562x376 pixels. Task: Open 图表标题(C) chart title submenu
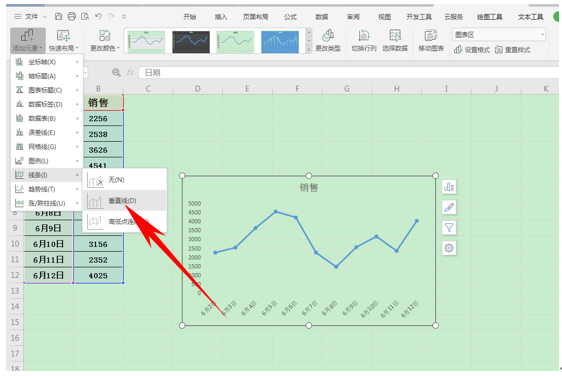tap(47, 90)
